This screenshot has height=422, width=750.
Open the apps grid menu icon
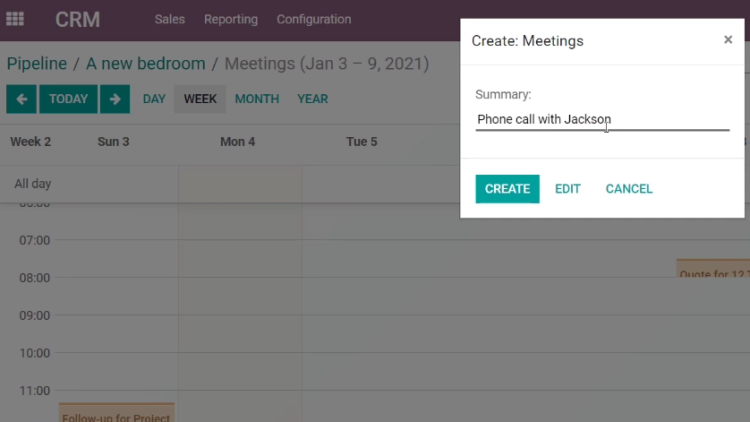click(15, 19)
